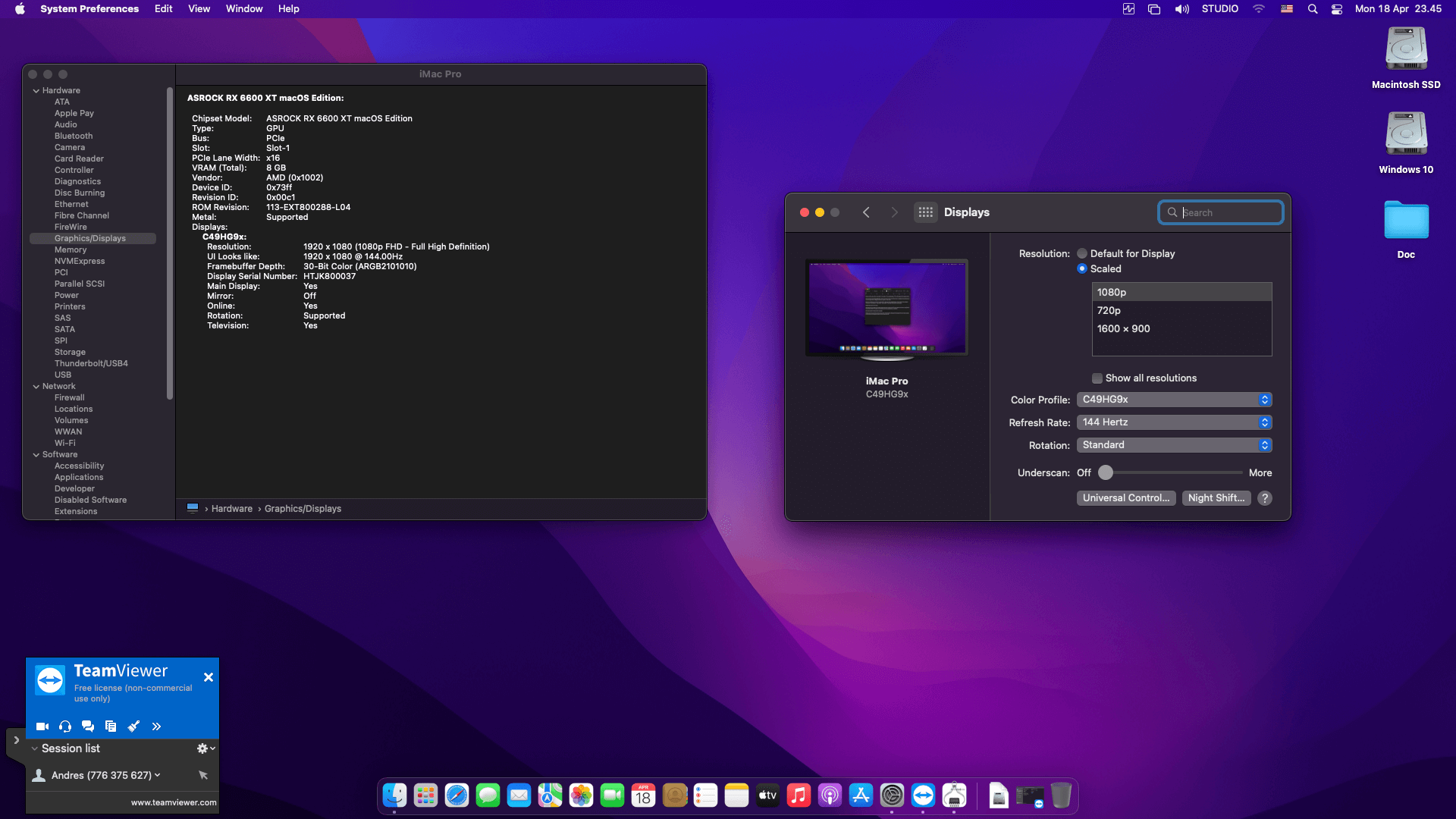Open the TeamViewer session settings gear menu
Image resolution: width=1456 pixels, height=819 pixels.
coord(206,748)
